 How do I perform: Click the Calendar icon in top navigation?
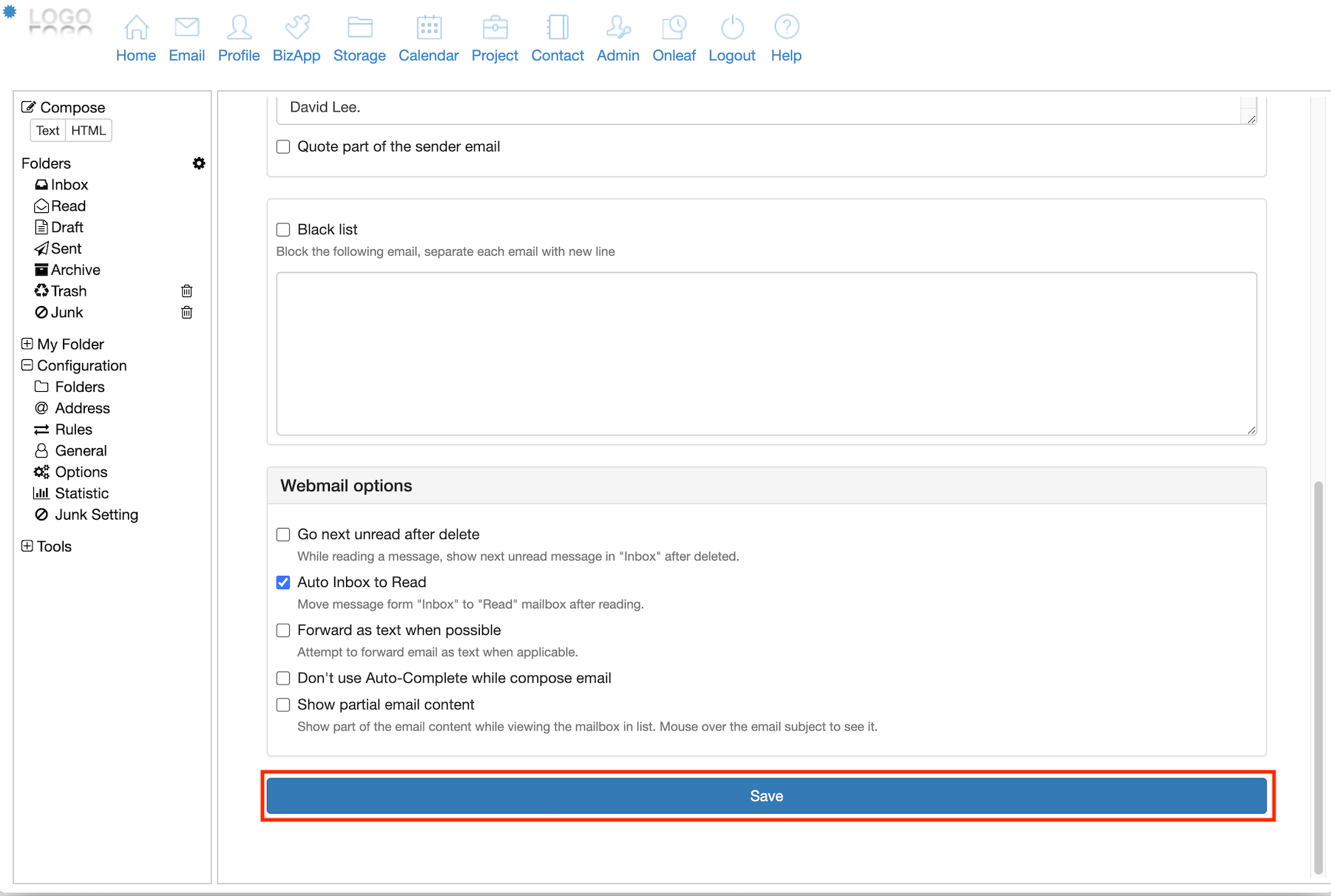pyautogui.click(x=429, y=28)
